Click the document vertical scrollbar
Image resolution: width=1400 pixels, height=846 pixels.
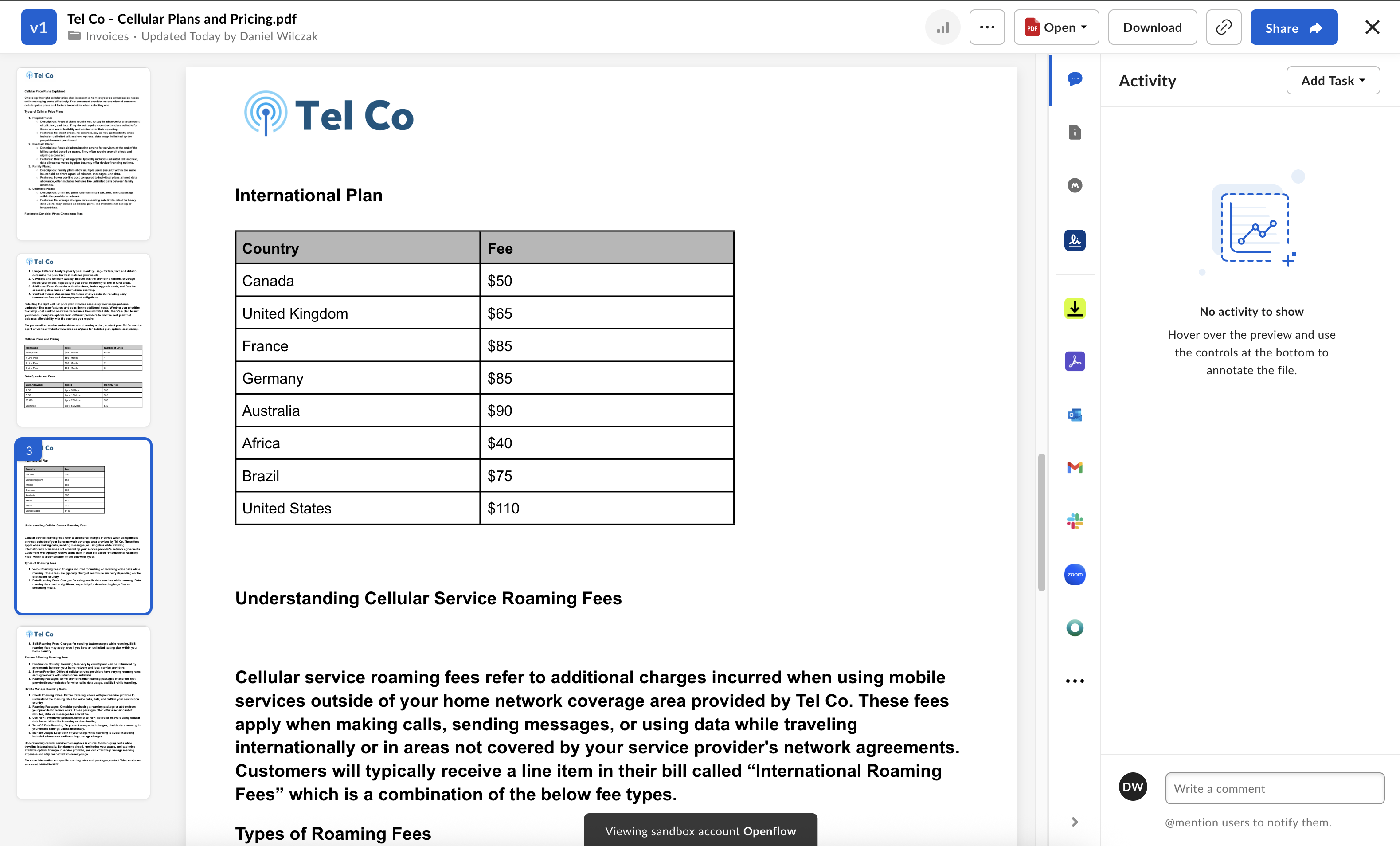coord(1041,523)
